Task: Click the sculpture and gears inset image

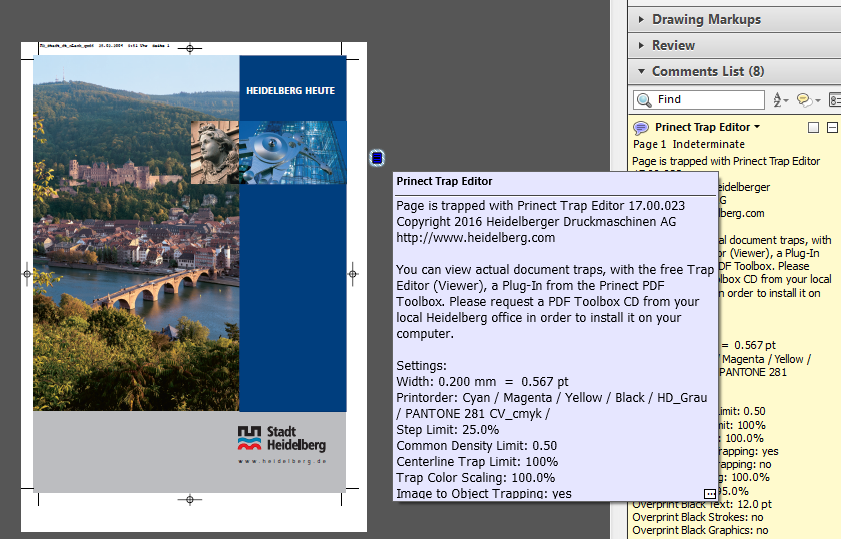Action: tap(268, 153)
